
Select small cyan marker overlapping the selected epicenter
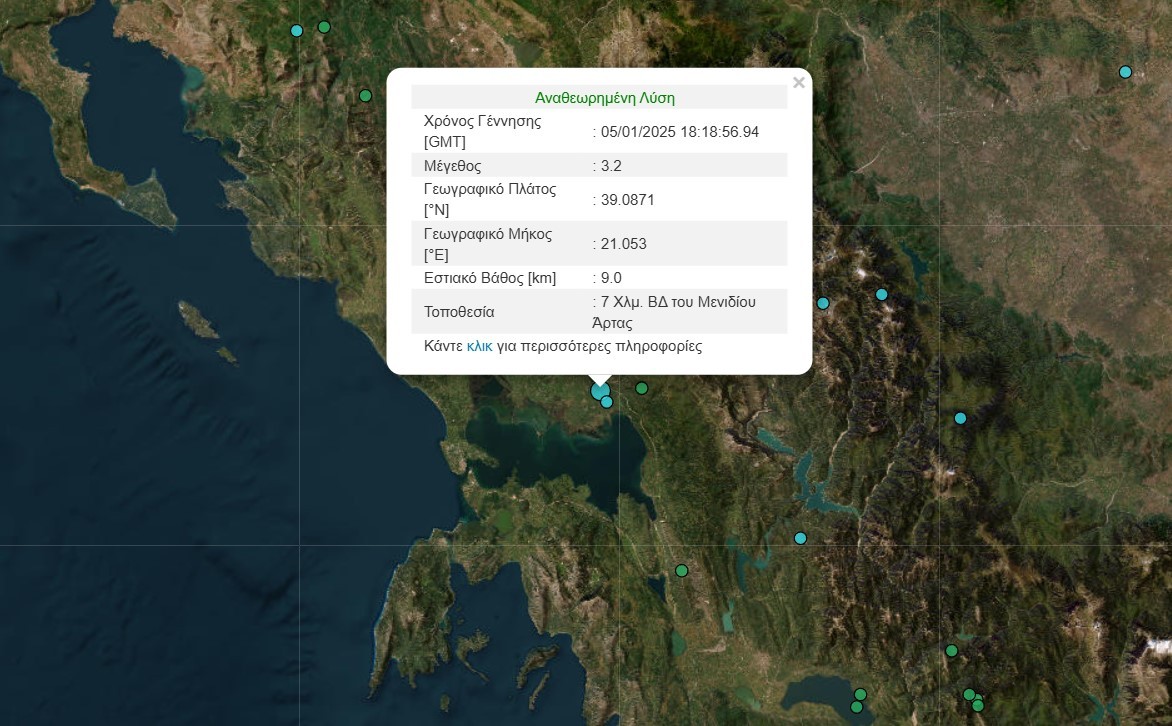607,402
